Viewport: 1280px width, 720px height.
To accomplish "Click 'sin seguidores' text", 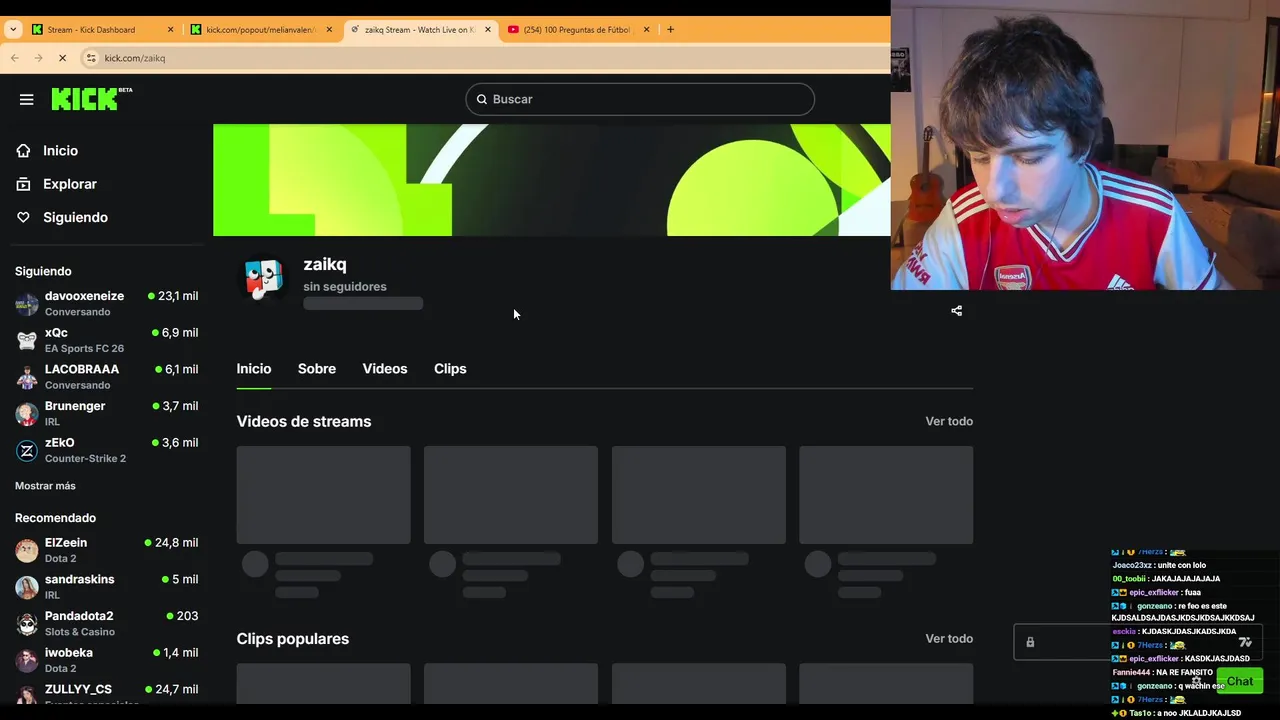I will (345, 287).
